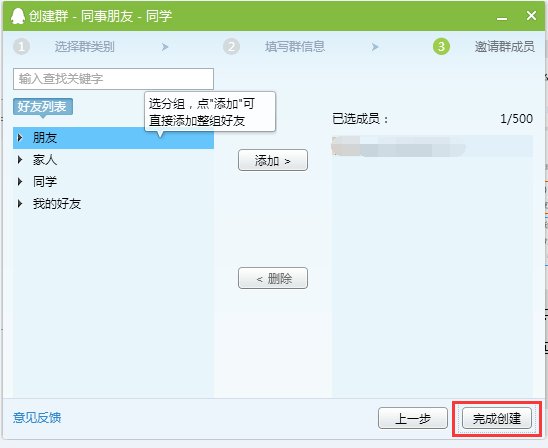Click the 已选成员 label
Screen dimensions: 548x448
360,119
